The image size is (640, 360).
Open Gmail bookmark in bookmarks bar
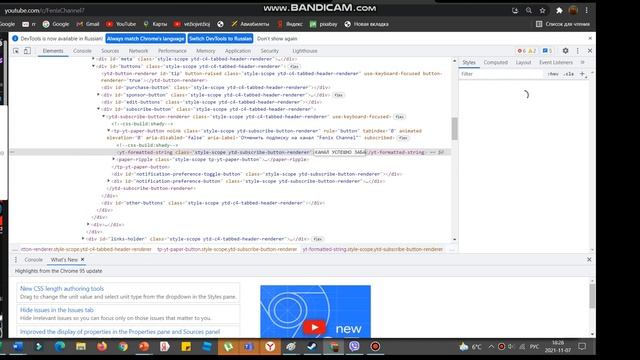[x=88, y=24]
